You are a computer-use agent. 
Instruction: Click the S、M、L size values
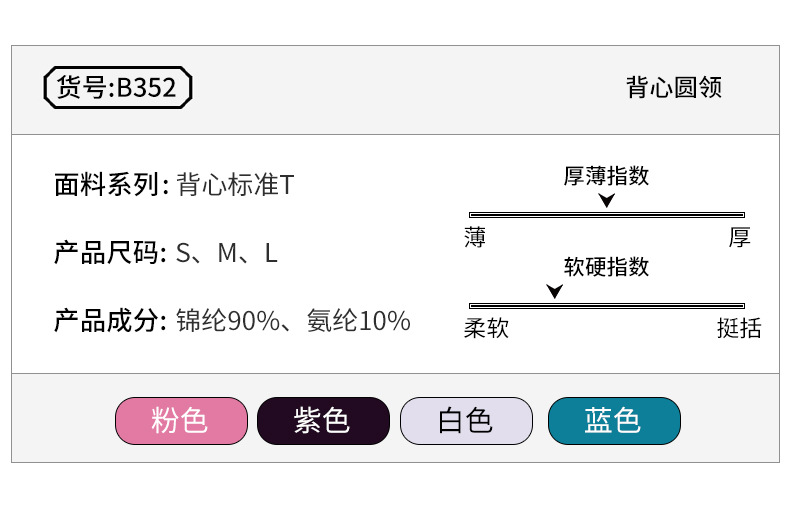(226, 253)
